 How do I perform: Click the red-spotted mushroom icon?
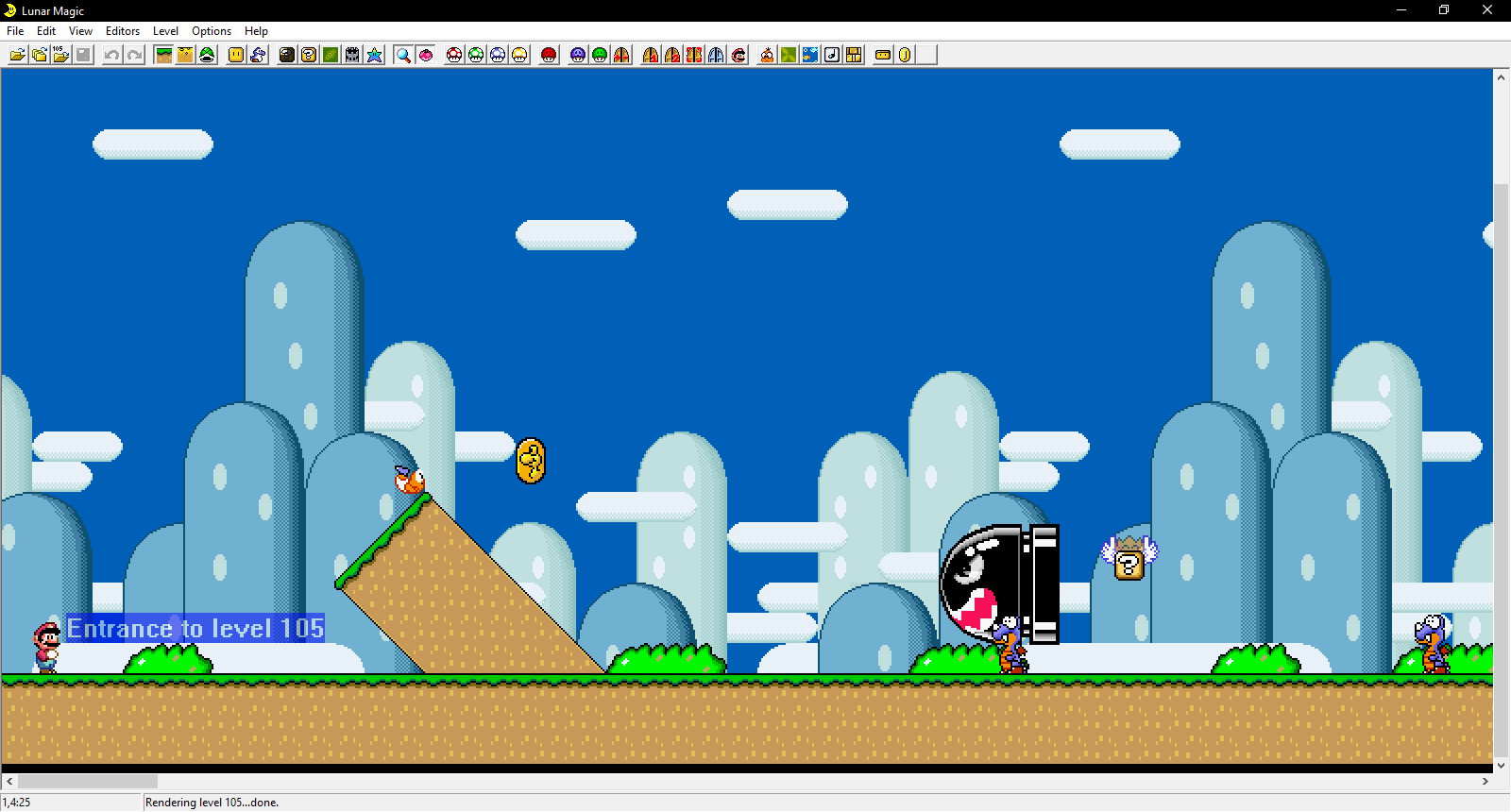[x=454, y=55]
